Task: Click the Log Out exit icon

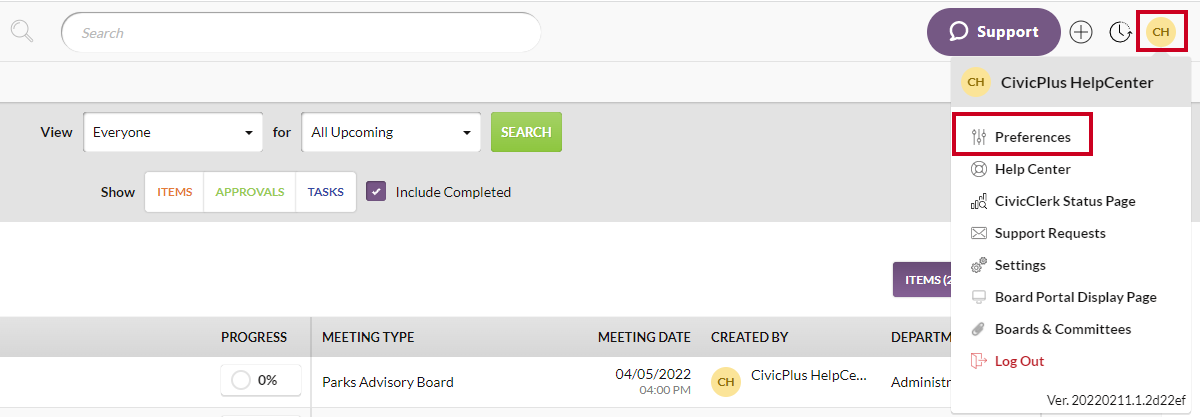Action: click(x=979, y=361)
